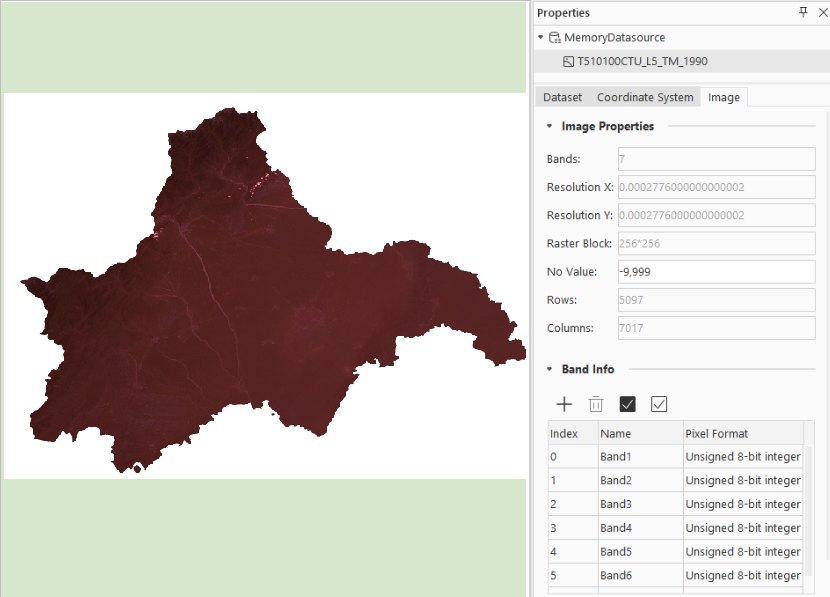Viewport: 830px width, 597px height.
Task: Open the Coordinate System tab
Action: pos(644,97)
